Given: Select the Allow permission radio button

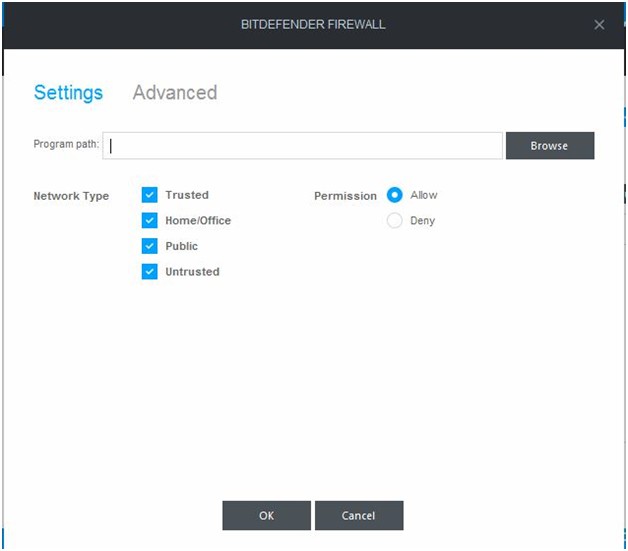Looking at the screenshot, I should point(395,195).
